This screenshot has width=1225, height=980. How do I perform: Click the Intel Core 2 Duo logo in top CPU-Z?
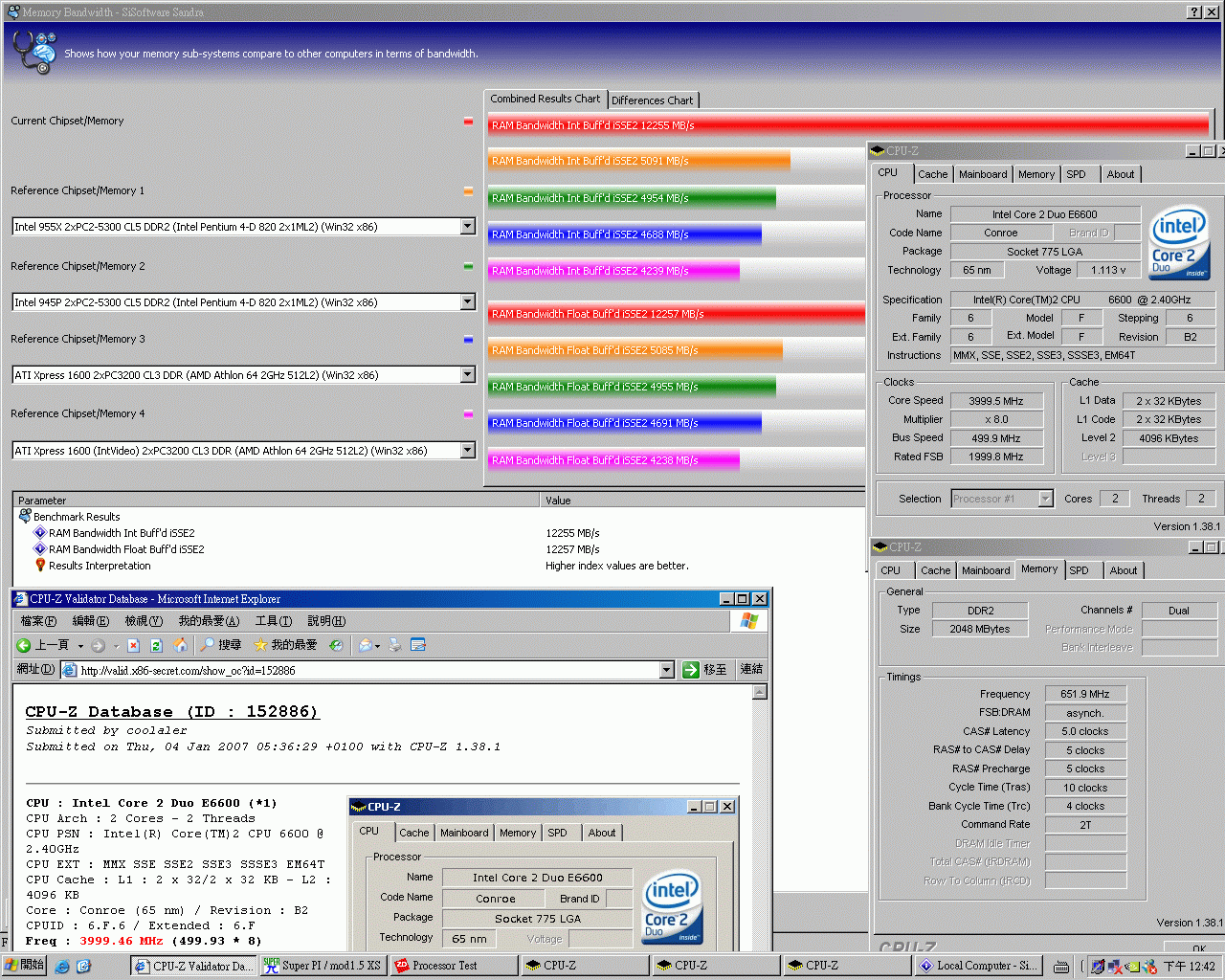[1179, 243]
